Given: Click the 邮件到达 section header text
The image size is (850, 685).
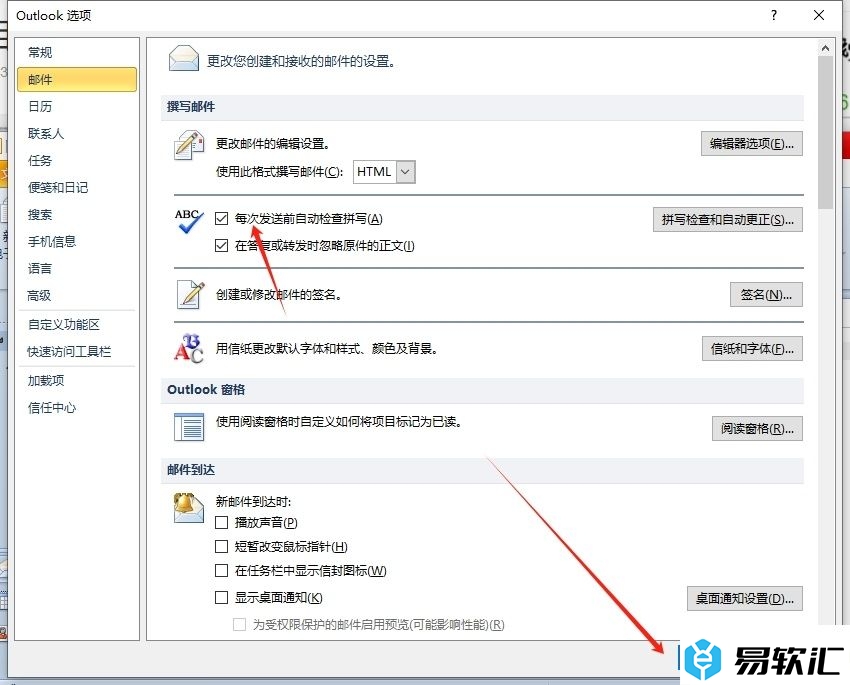Looking at the screenshot, I should coord(191,470).
